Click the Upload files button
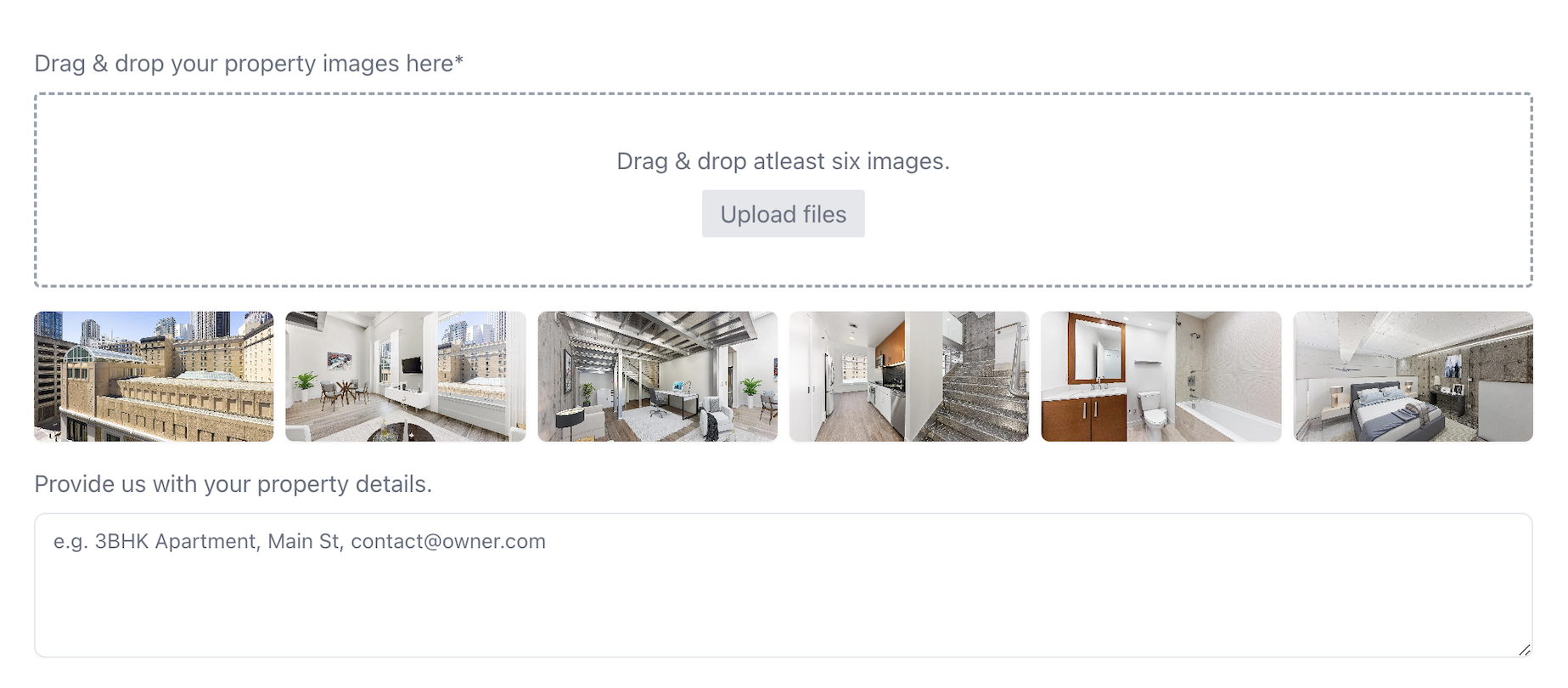This screenshot has height=688, width=1568. coord(783,214)
